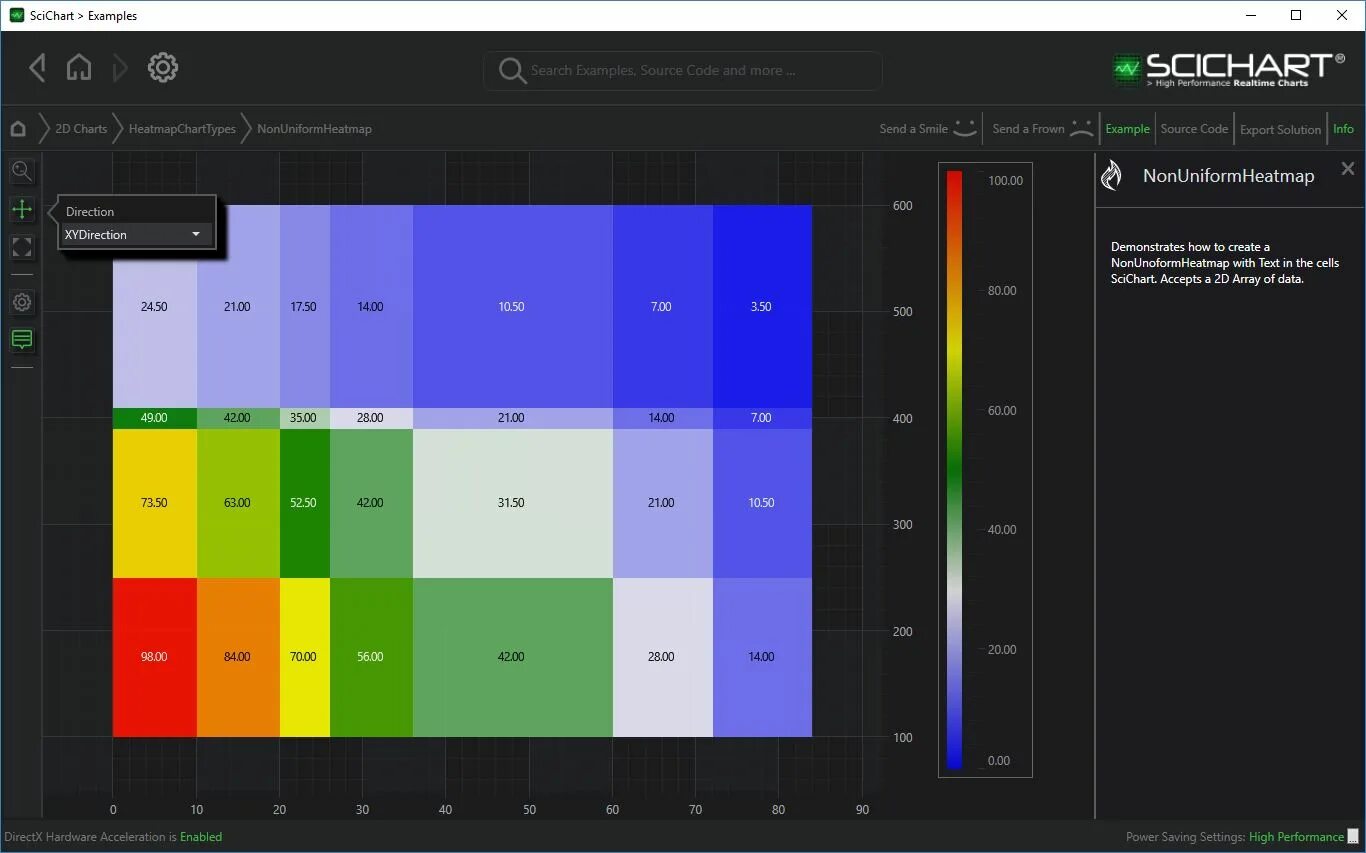
Task: Click the SciChart app icon in title bar
Action: (16, 15)
